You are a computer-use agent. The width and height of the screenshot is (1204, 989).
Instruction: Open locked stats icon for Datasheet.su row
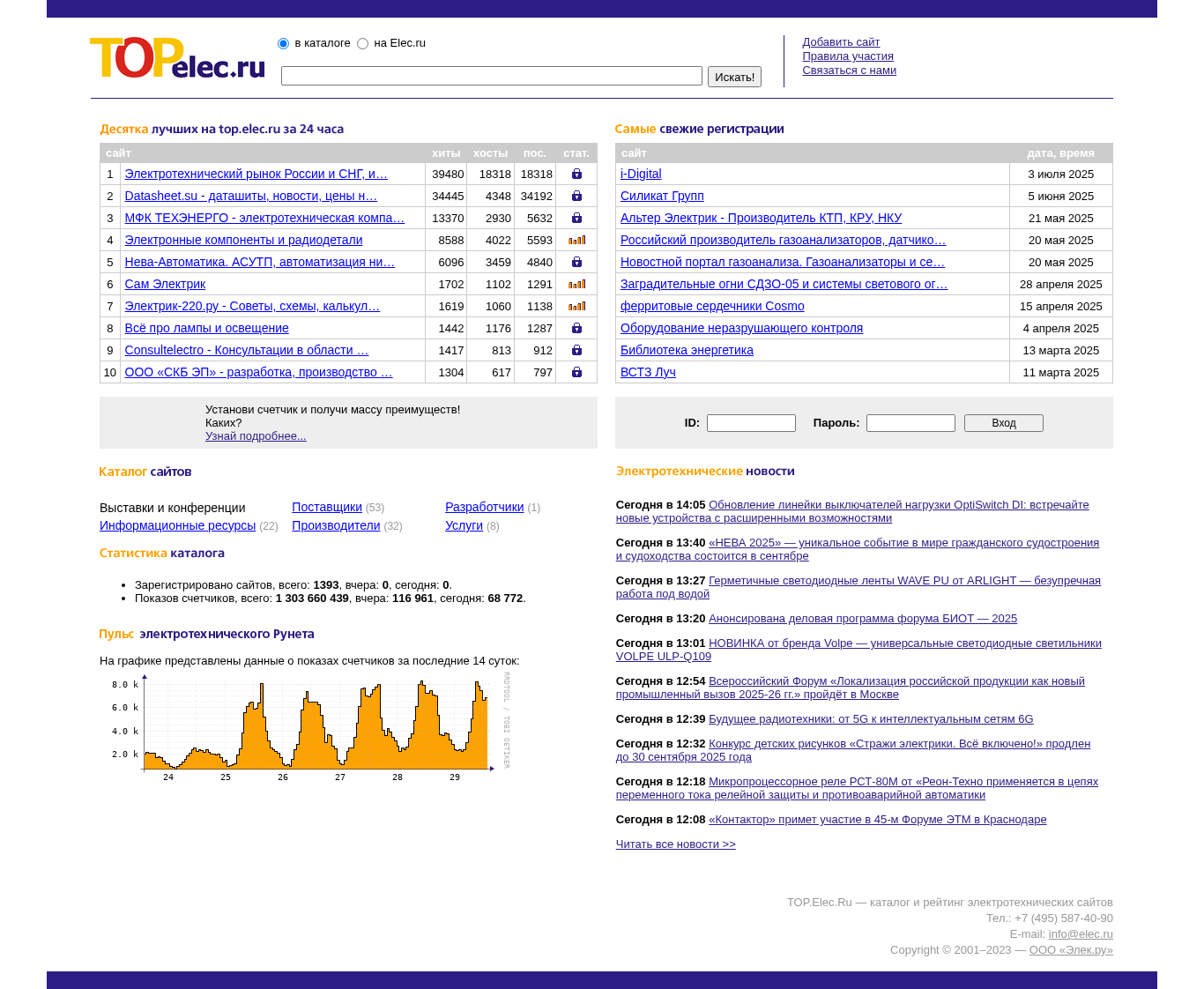[x=576, y=196]
